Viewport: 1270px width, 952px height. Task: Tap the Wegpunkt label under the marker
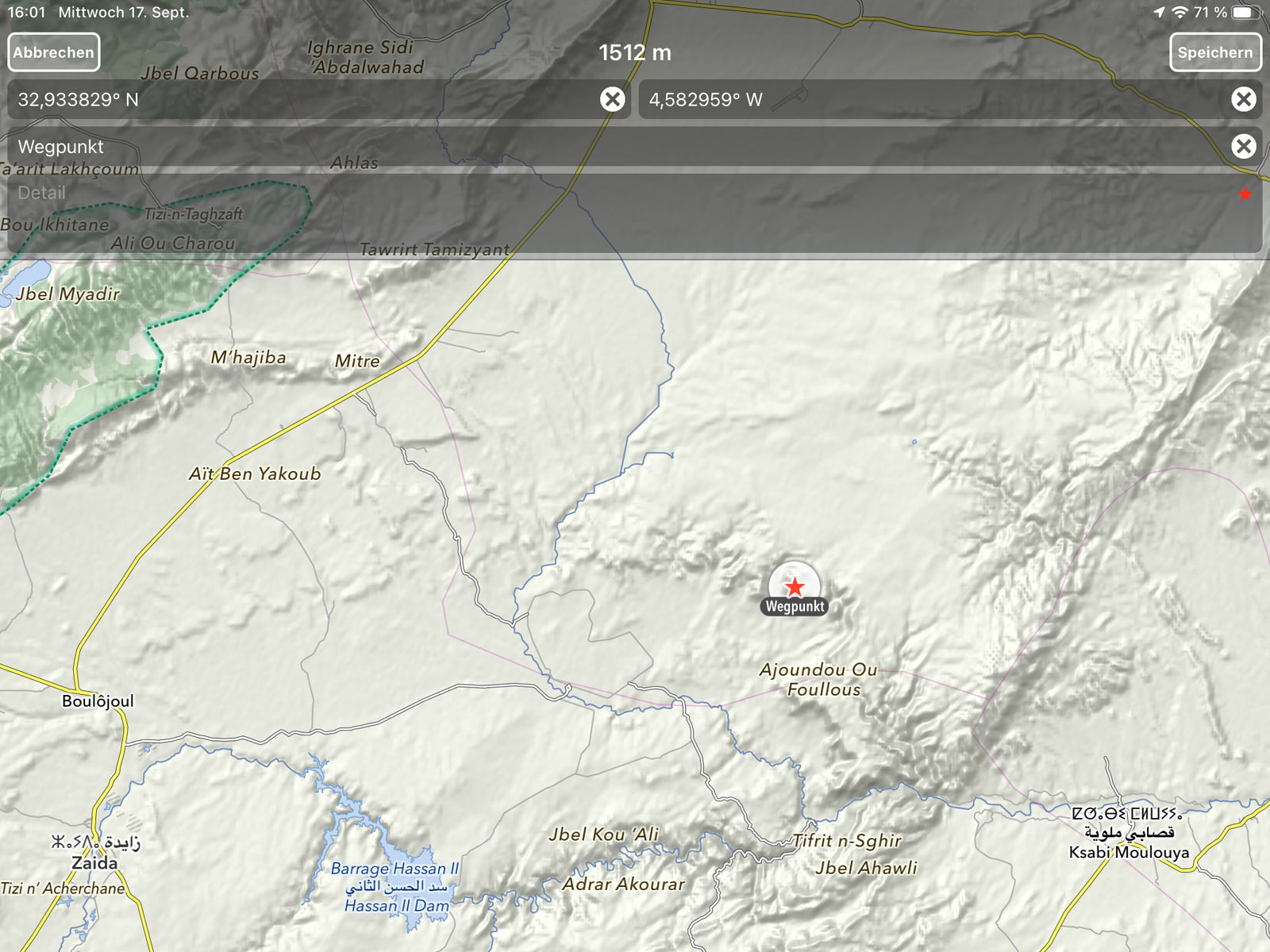(x=795, y=607)
